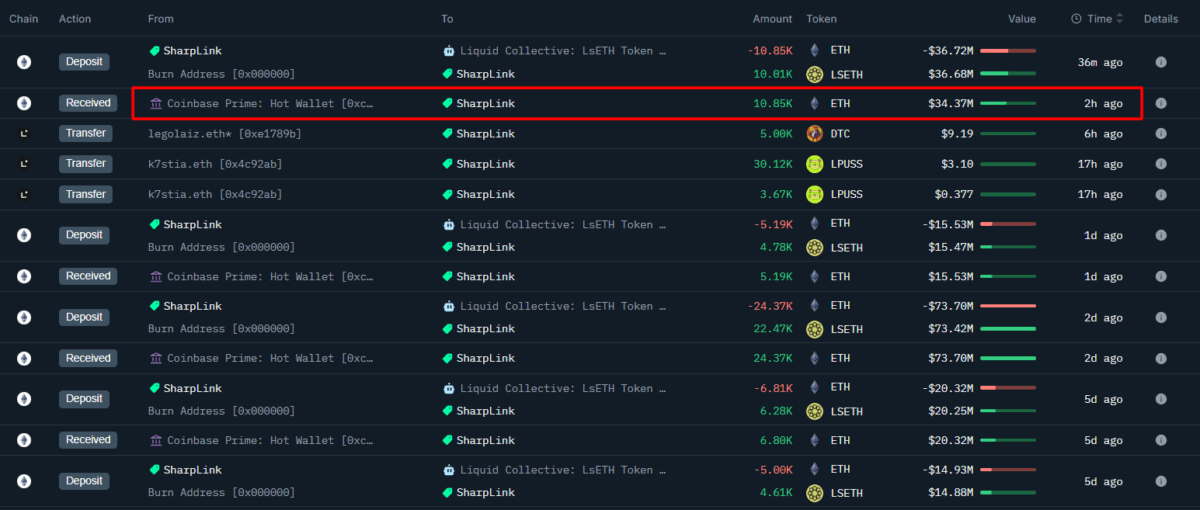This screenshot has width=1200, height=510.
Task: Click the red value bar beside -$36.72M
Action: [x=1008, y=50]
